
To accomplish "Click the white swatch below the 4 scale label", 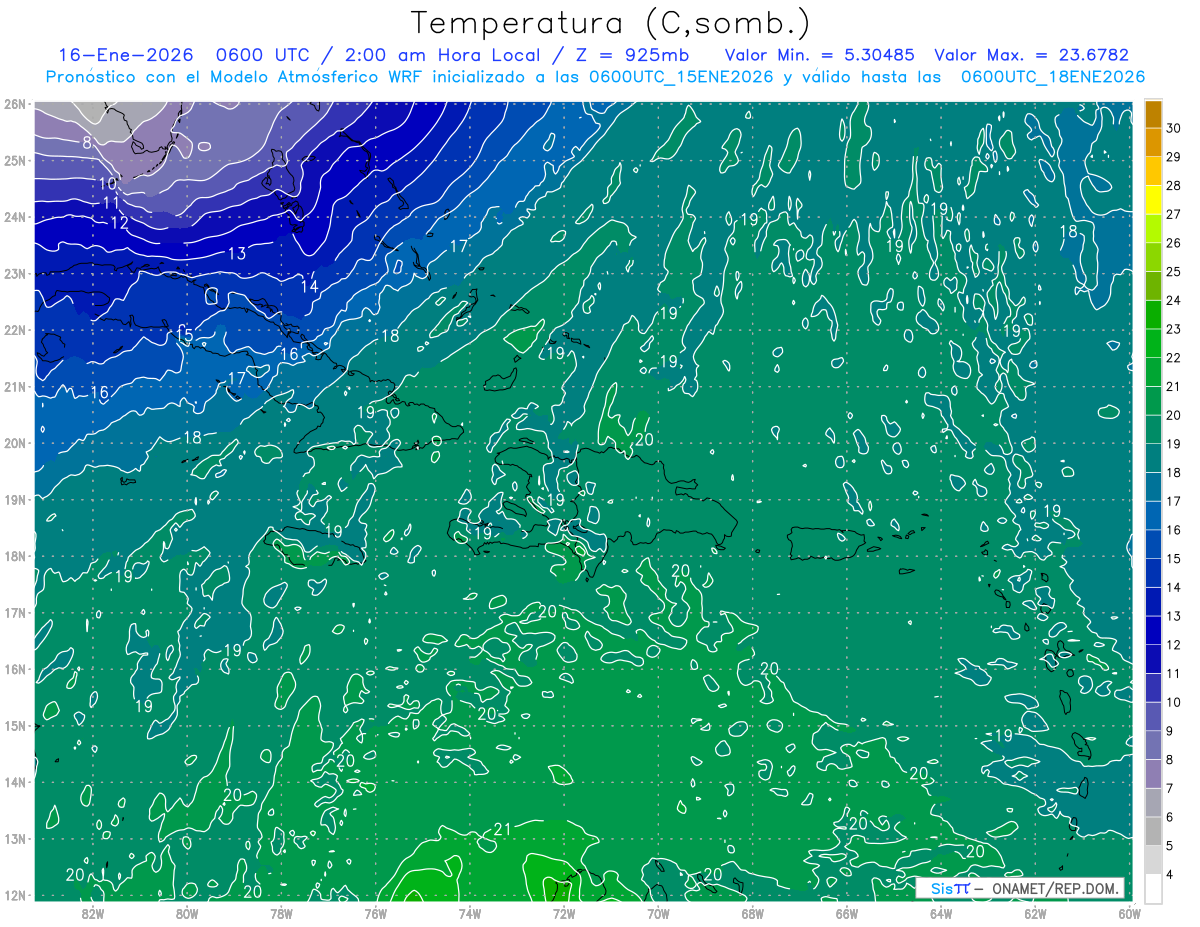I will [1153, 888].
